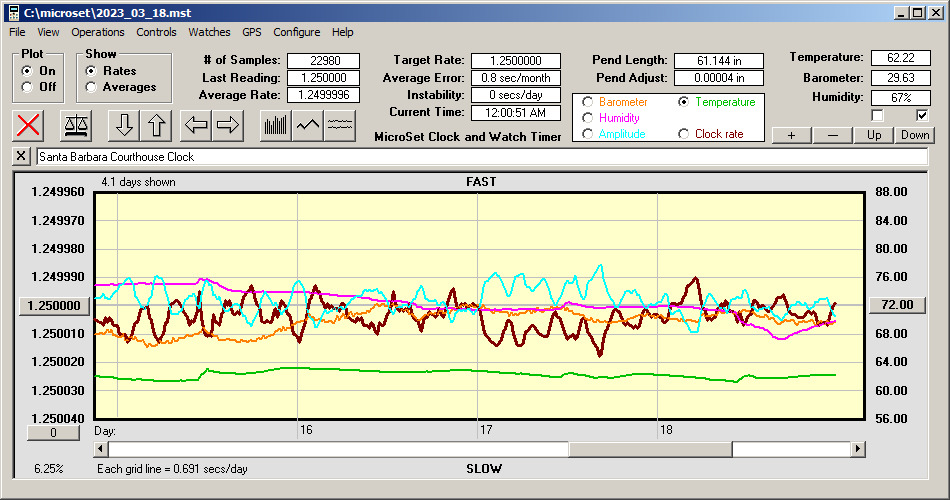950x500 pixels.
Task: Open the Operations menu
Action: 98,32
